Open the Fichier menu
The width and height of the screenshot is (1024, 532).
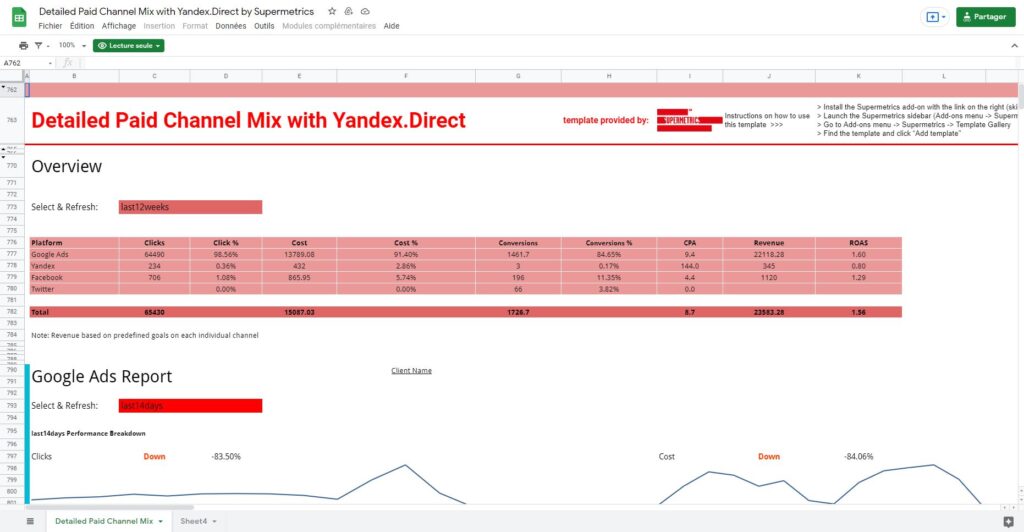50,26
